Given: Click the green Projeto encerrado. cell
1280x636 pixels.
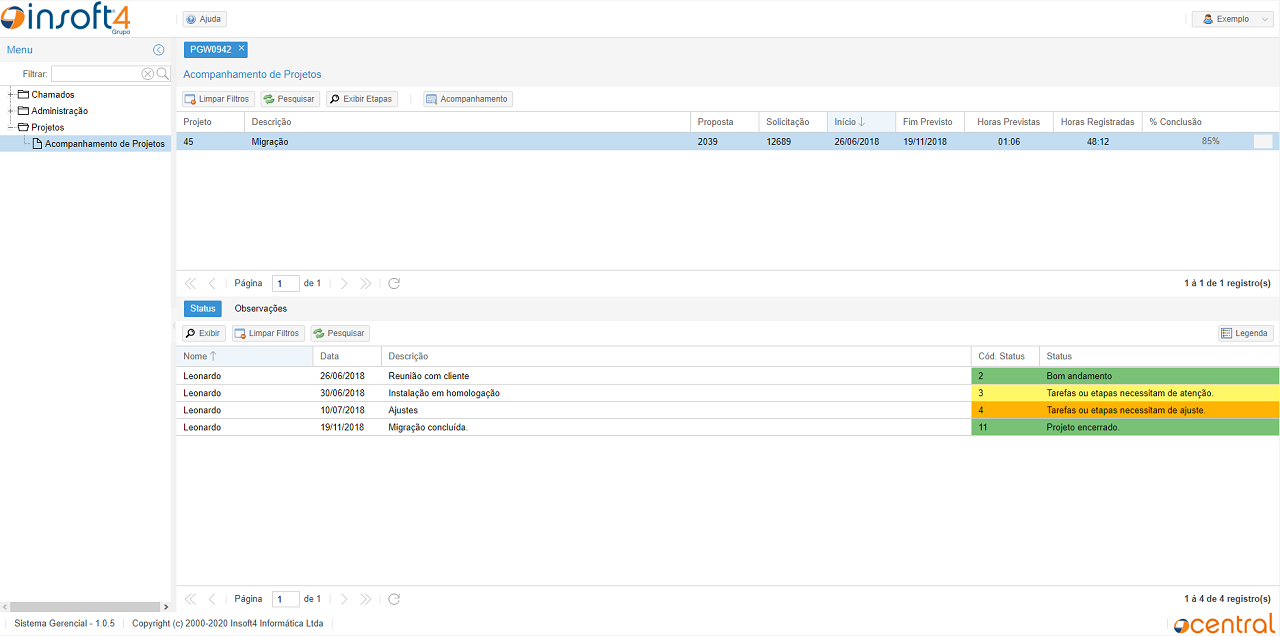Looking at the screenshot, I should (x=1159, y=427).
